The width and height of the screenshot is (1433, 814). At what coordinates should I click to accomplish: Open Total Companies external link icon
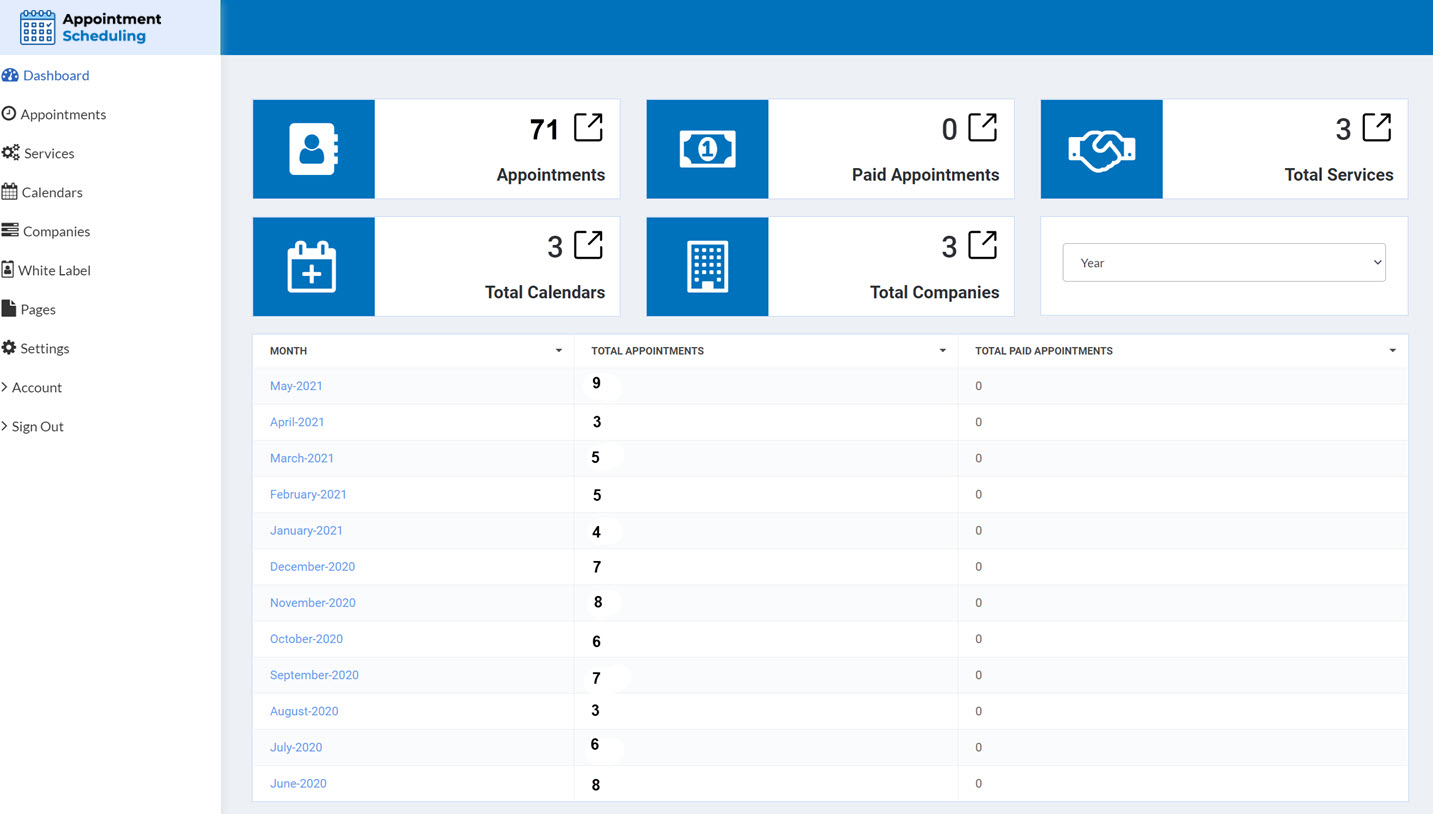pos(982,246)
